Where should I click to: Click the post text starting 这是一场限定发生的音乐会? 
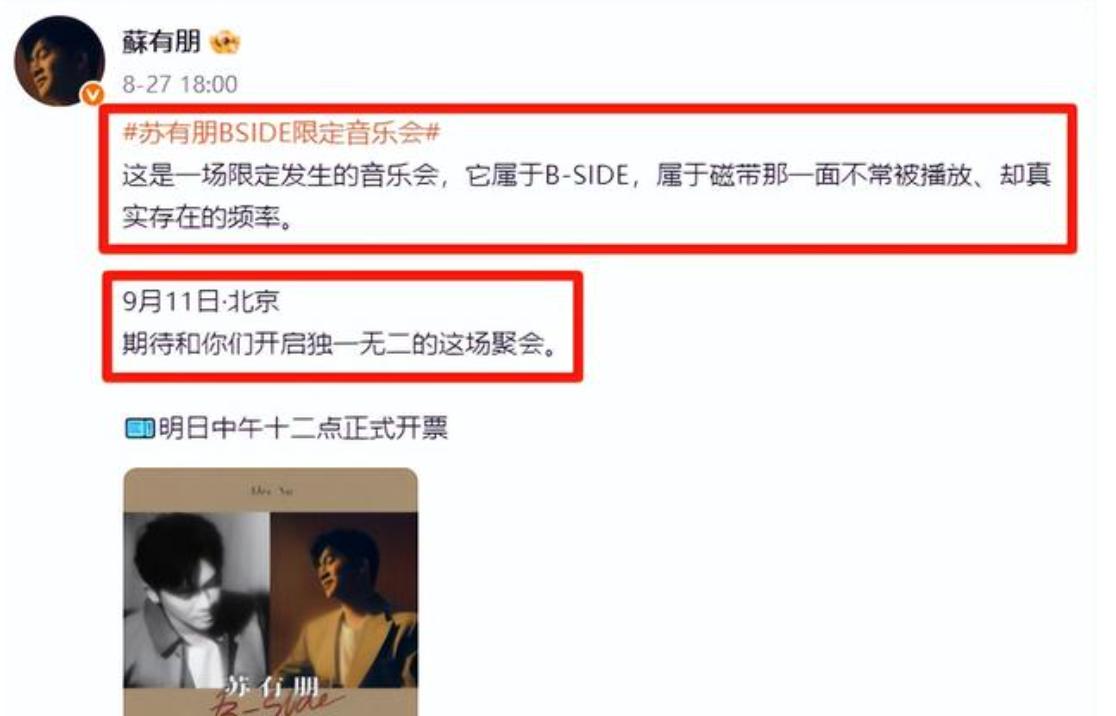point(586,196)
